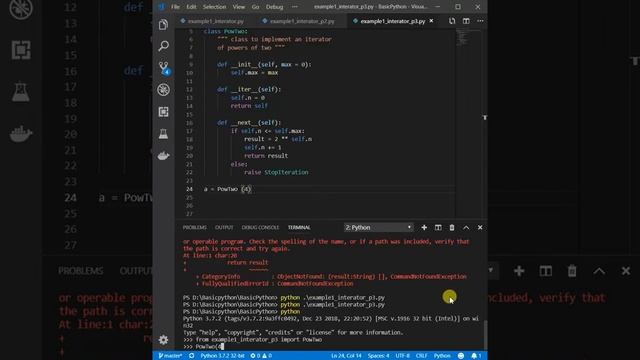
Task: Open the Go menu
Action: click(256, 7)
